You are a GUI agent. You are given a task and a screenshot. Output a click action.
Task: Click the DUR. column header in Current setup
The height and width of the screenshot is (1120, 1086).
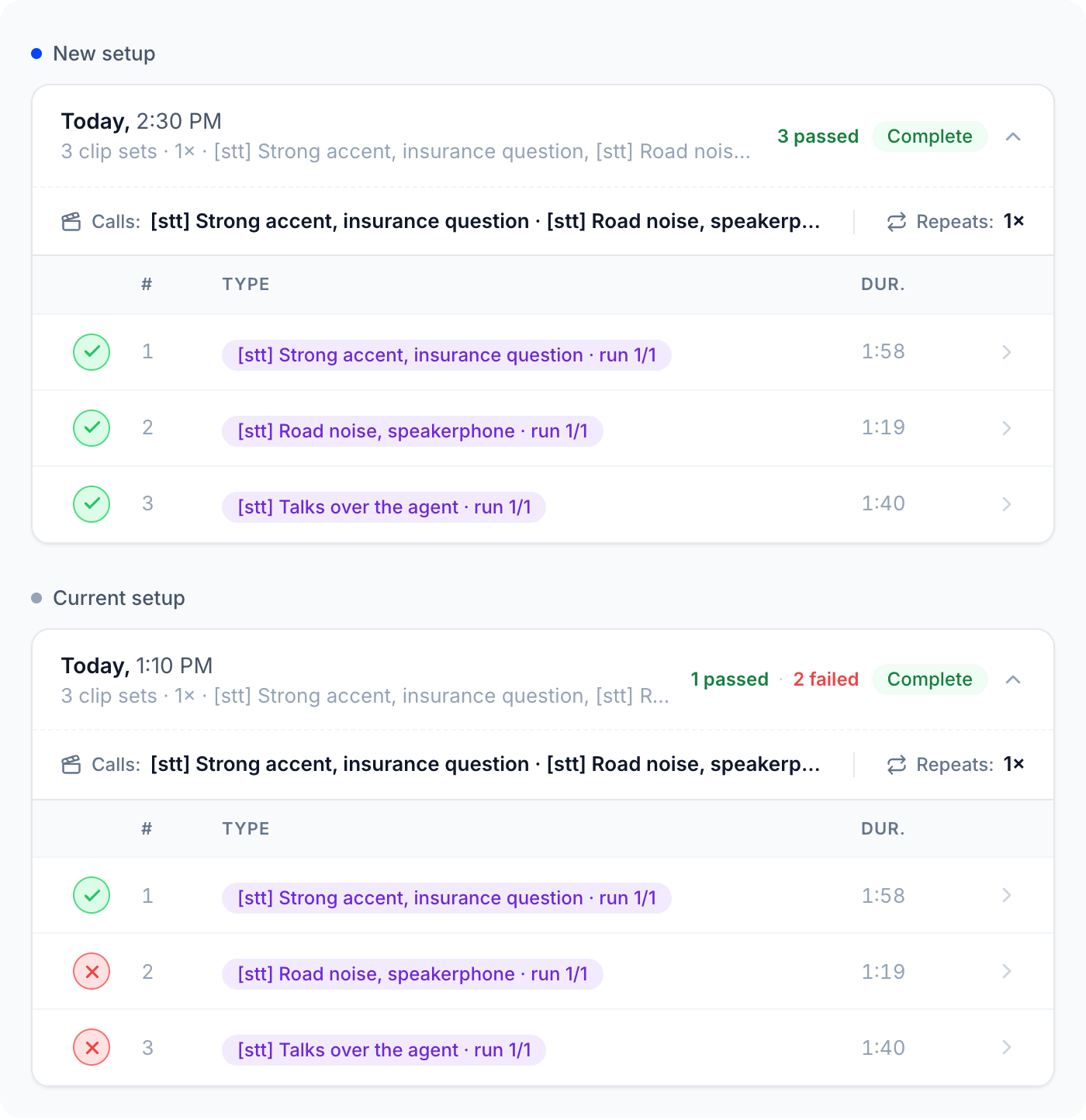pyautogui.click(x=883, y=828)
